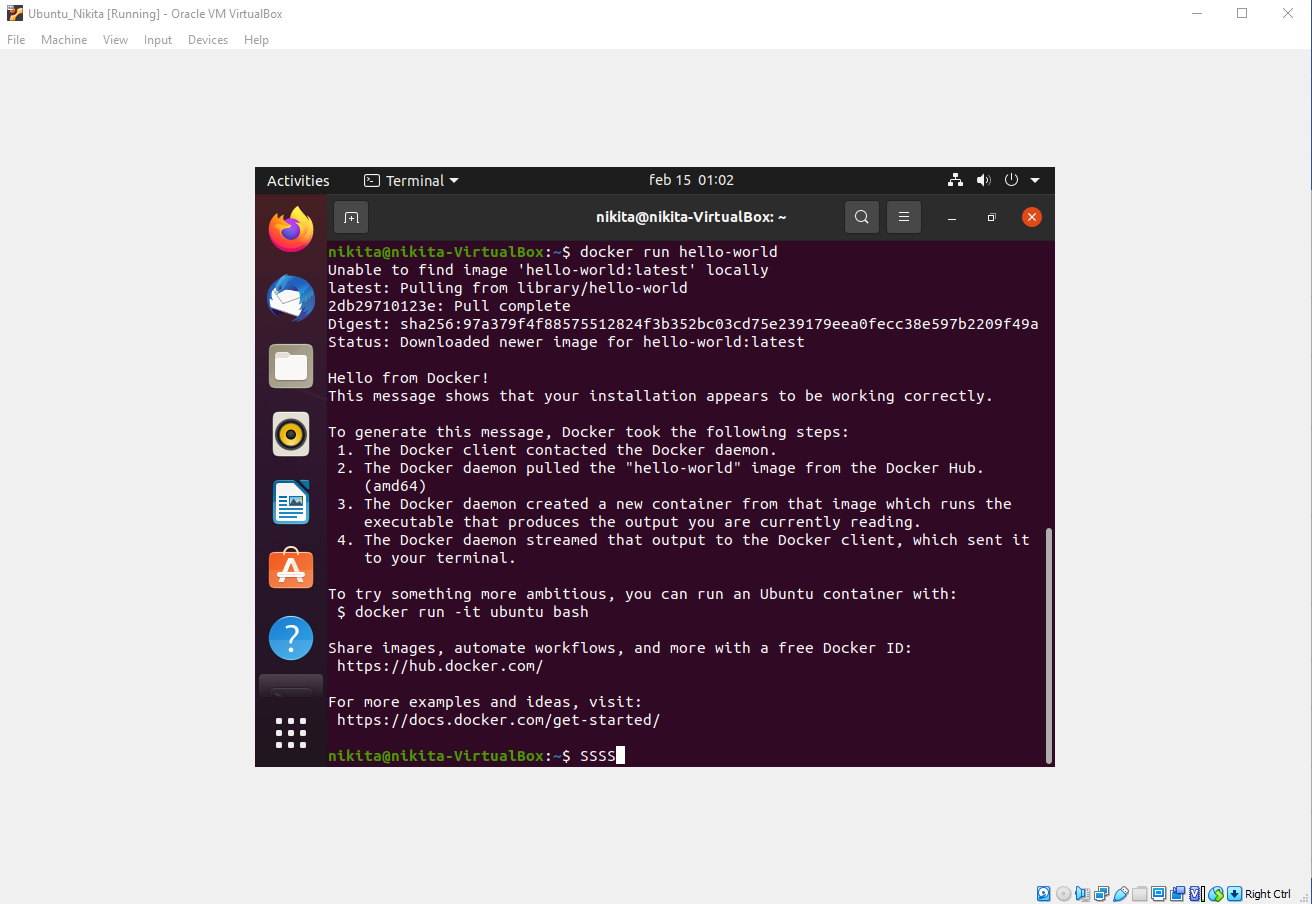Click the VirtualBox network adapters indicator

1102,893
